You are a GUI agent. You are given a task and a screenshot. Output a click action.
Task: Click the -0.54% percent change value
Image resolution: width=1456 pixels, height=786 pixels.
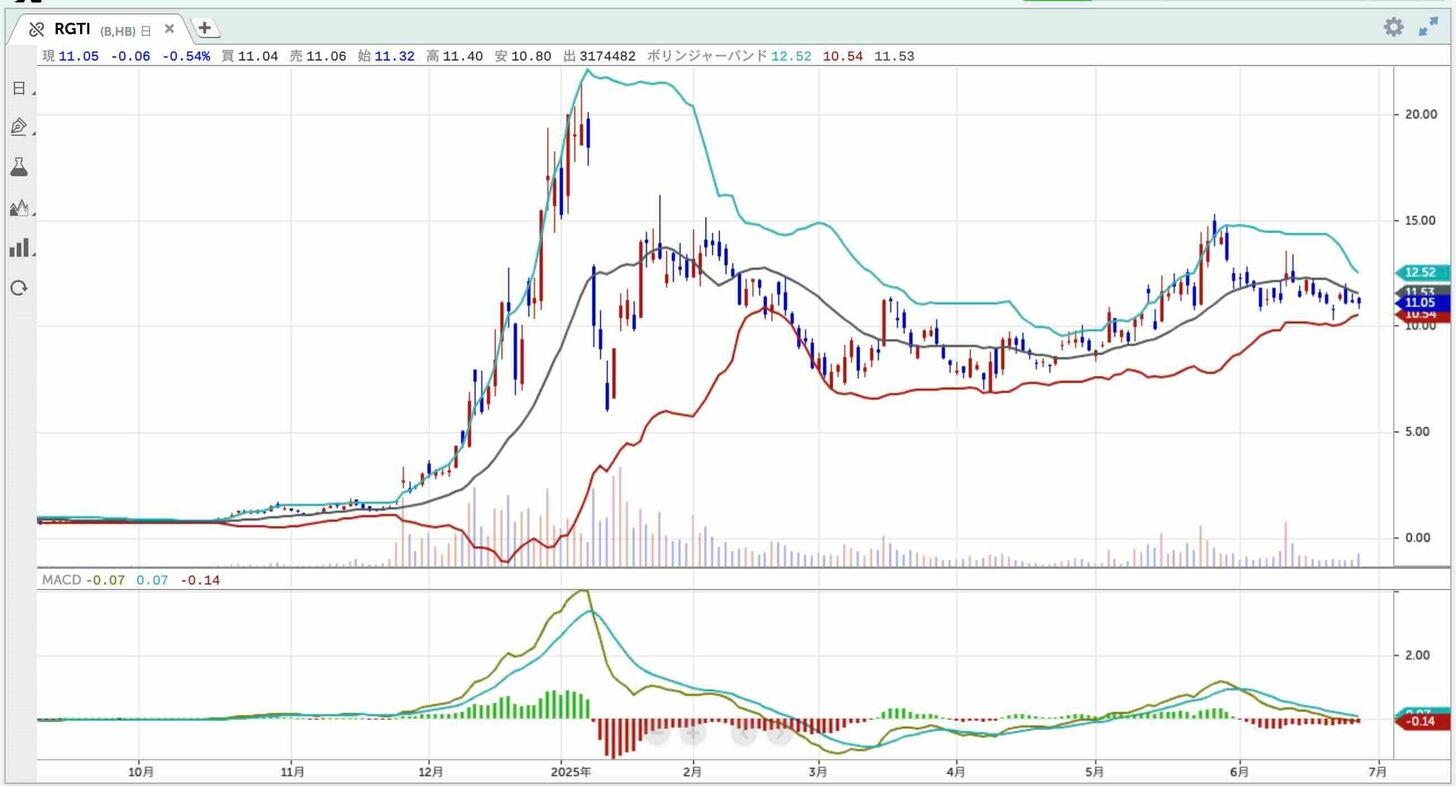(186, 56)
